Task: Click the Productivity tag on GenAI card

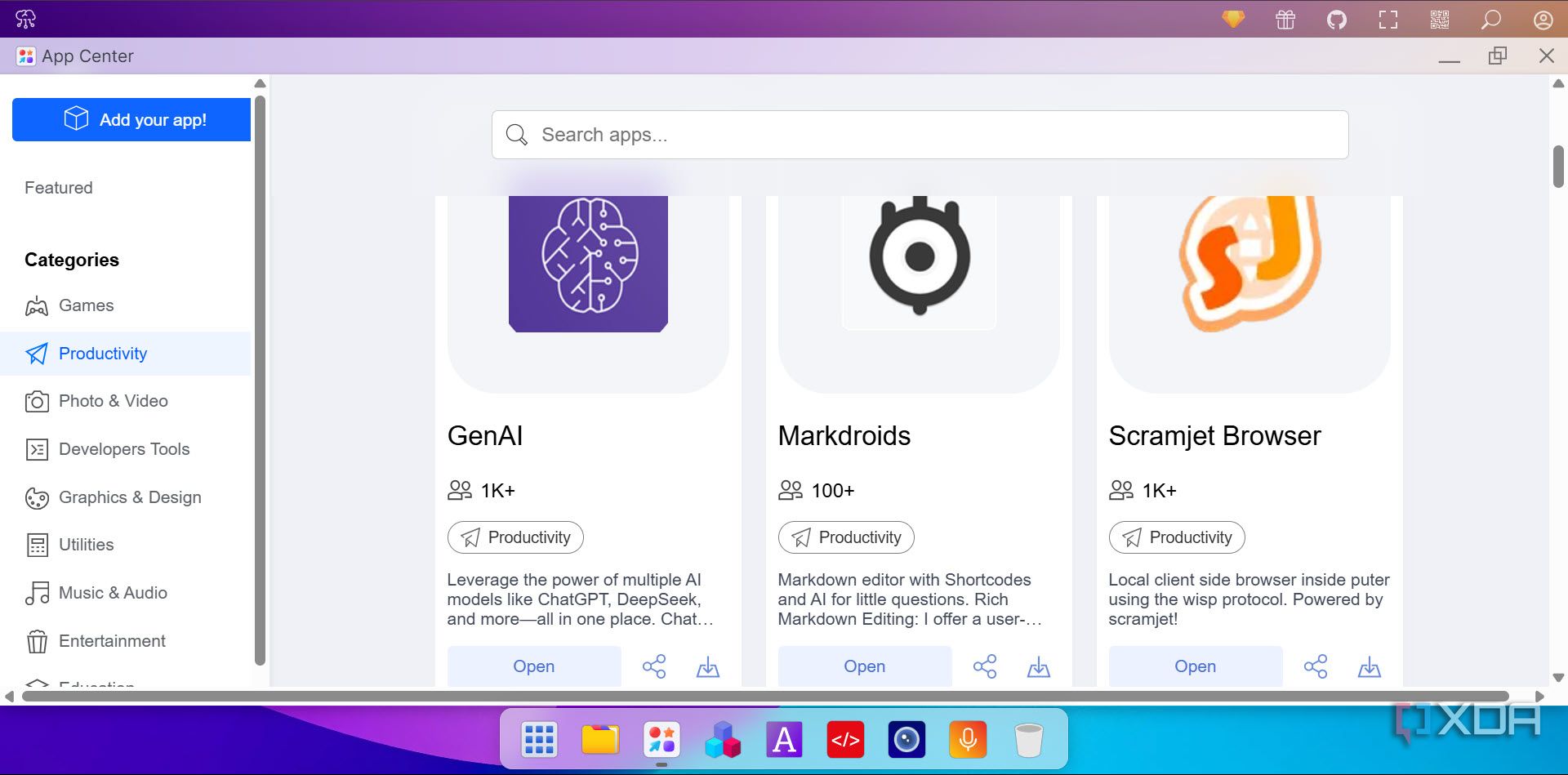Action: [515, 537]
